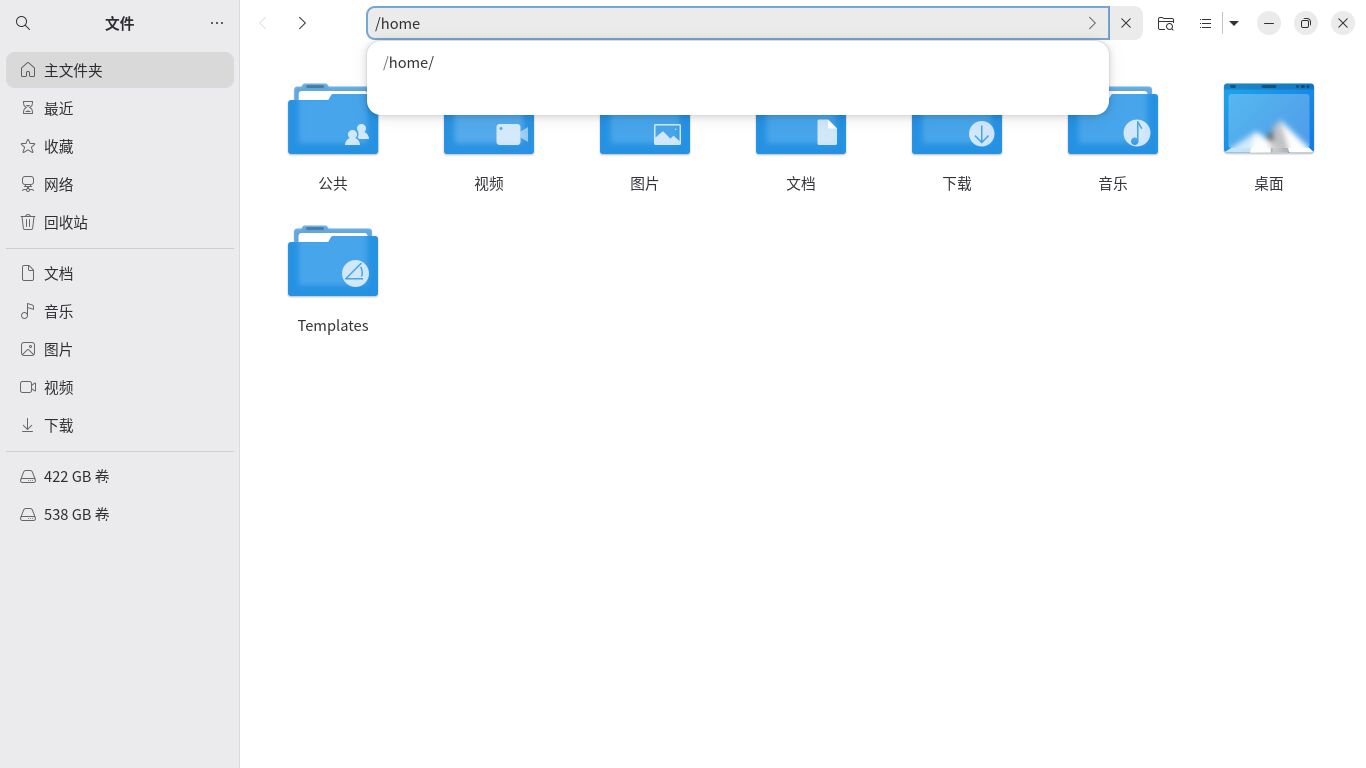Image resolution: width=1366 pixels, height=768 pixels.
Task: Click the search magnifier icon in sidebar
Action: 24,23
